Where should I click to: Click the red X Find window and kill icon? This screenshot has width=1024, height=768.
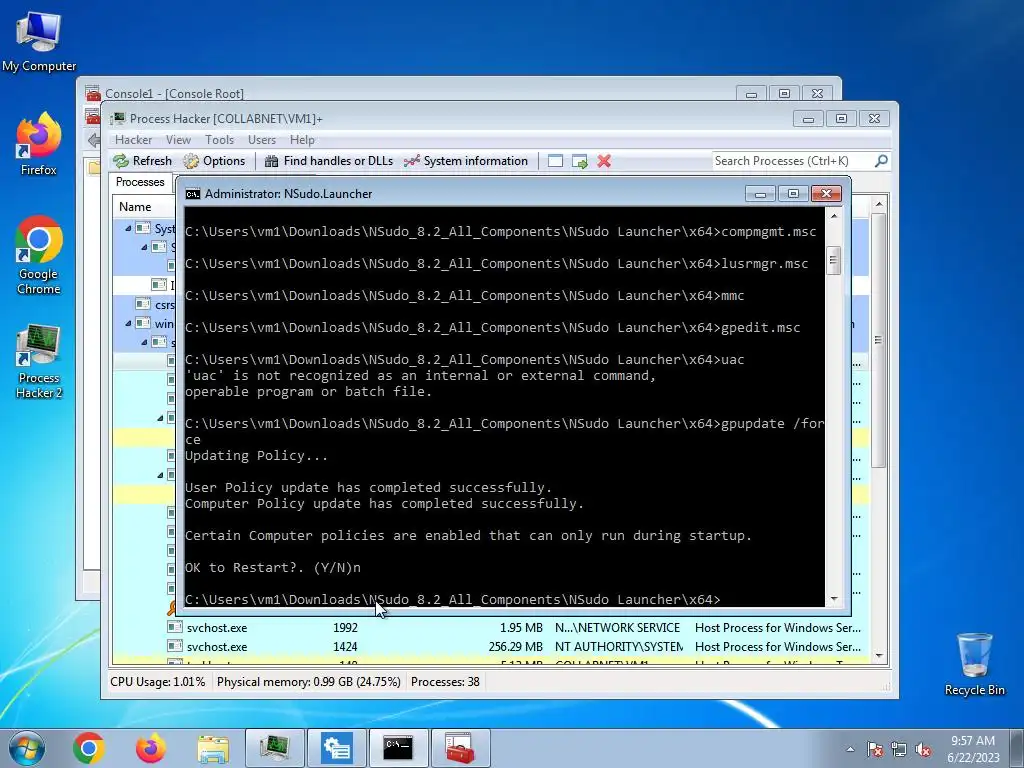(x=604, y=161)
